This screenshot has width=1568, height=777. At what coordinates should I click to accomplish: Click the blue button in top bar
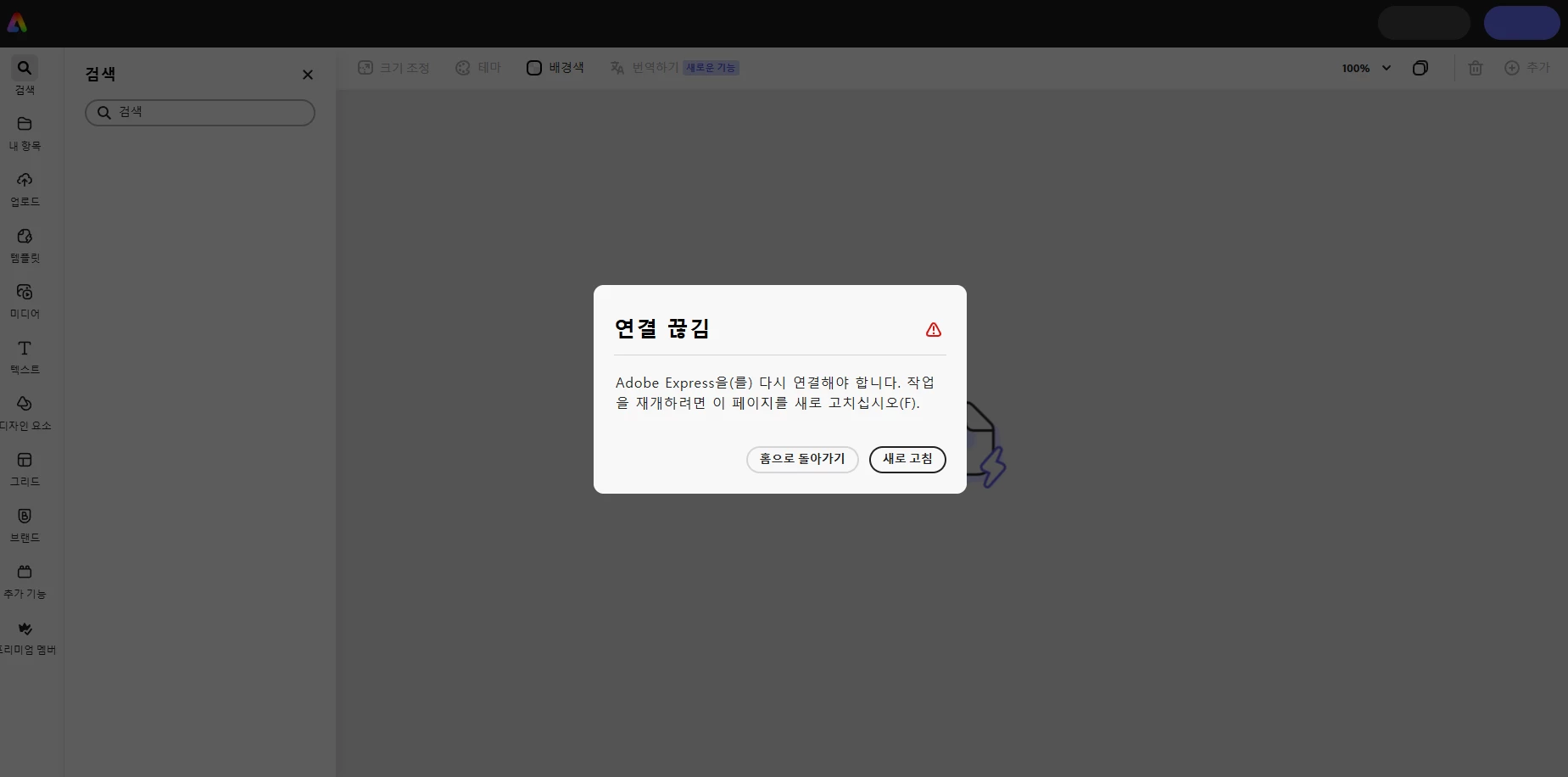click(1521, 23)
